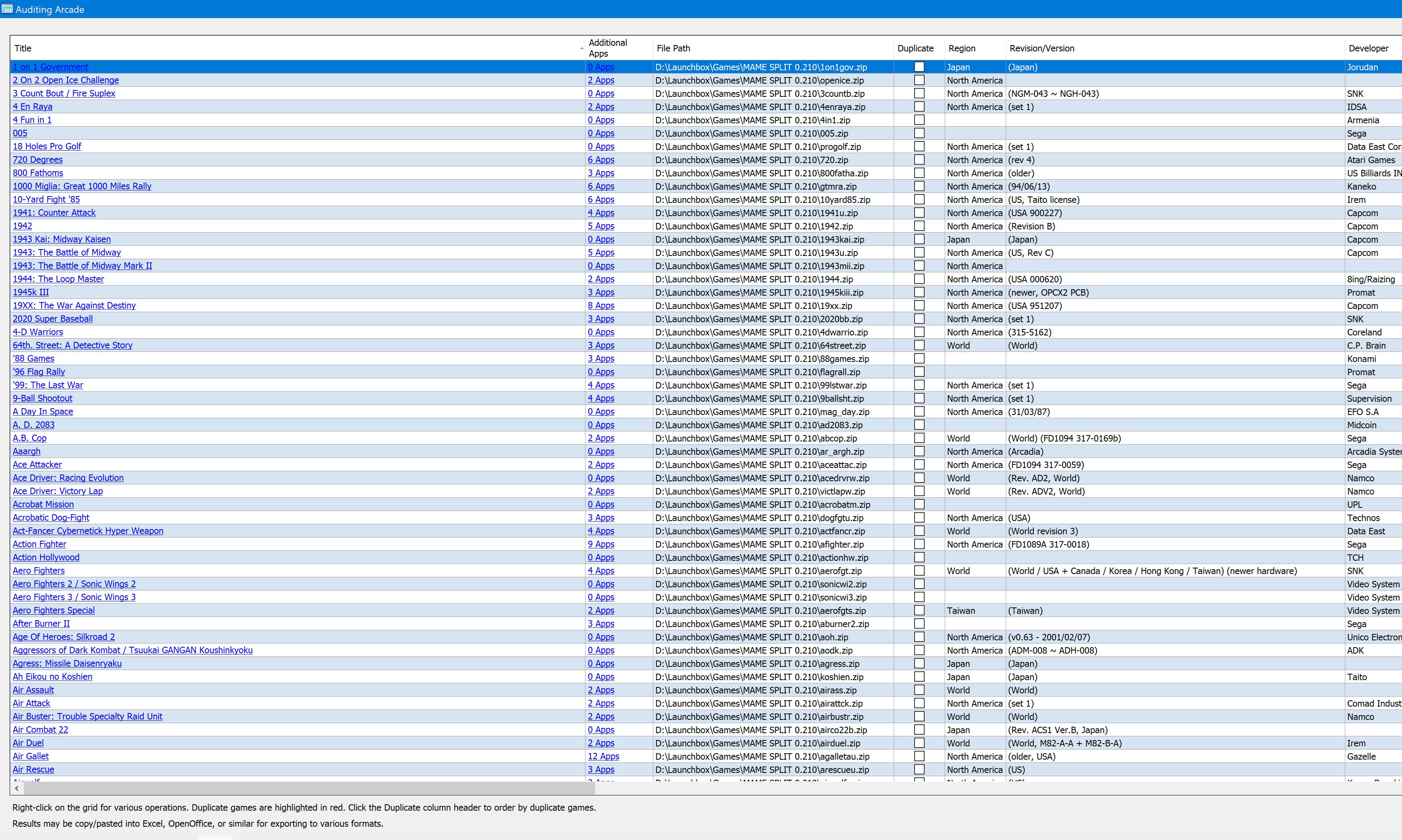Open the '96 Flag Rally link
1402x840 pixels.
(x=39, y=372)
